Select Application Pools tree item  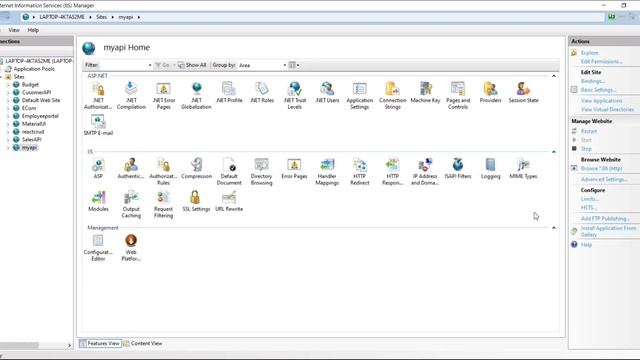[34, 69]
